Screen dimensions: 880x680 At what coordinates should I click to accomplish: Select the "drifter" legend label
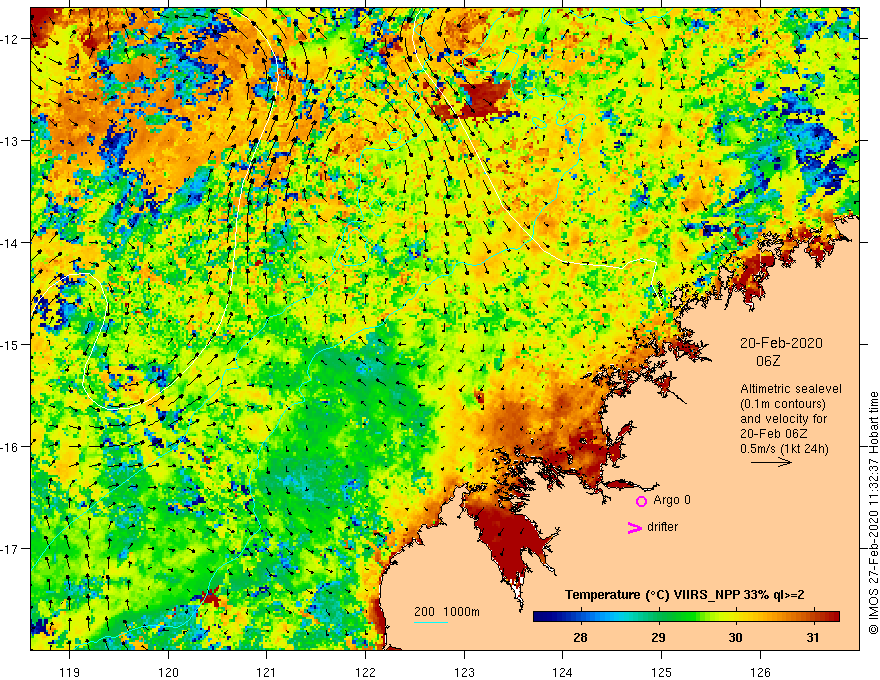click(x=662, y=527)
